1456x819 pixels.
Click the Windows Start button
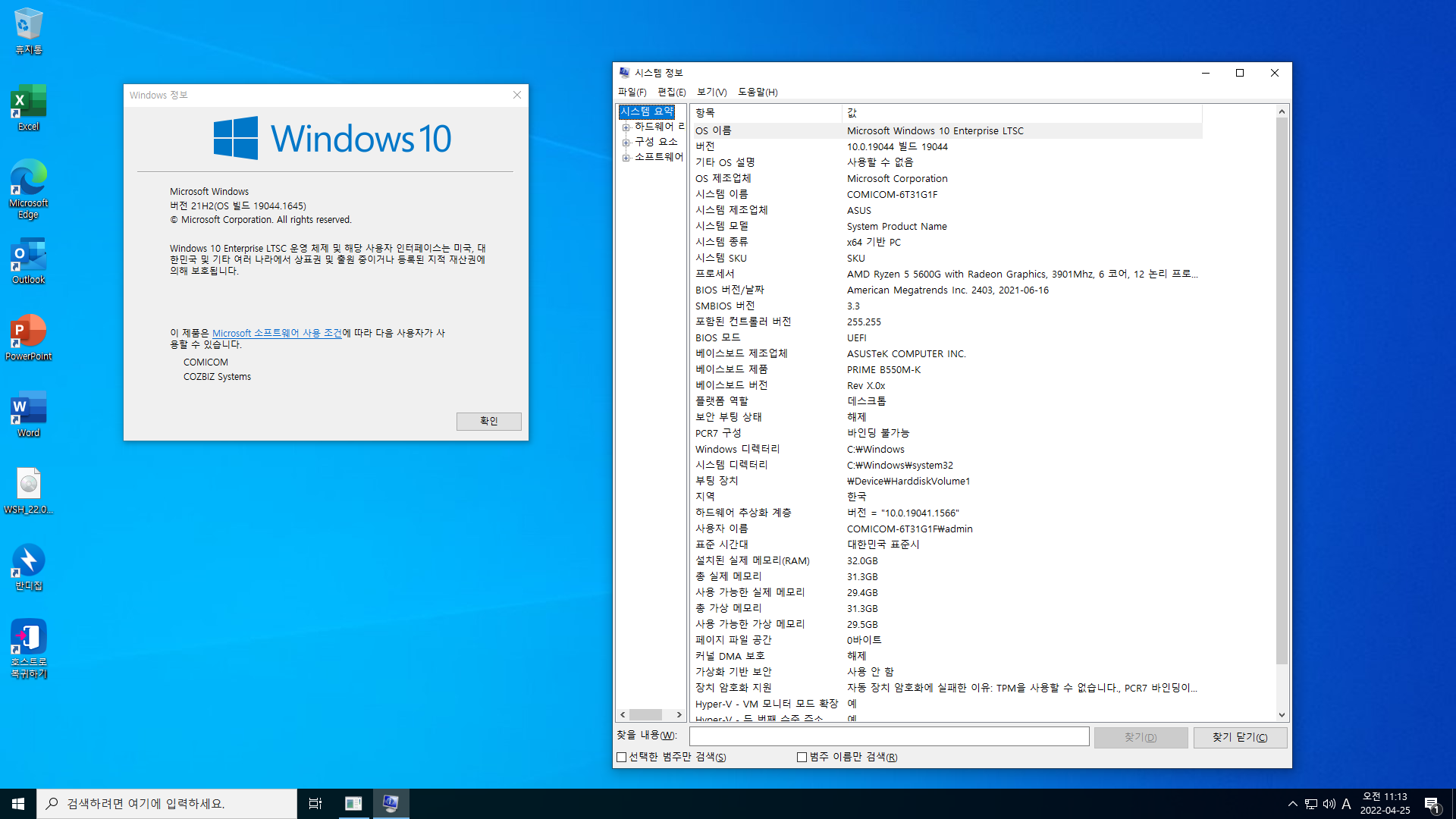(x=18, y=804)
